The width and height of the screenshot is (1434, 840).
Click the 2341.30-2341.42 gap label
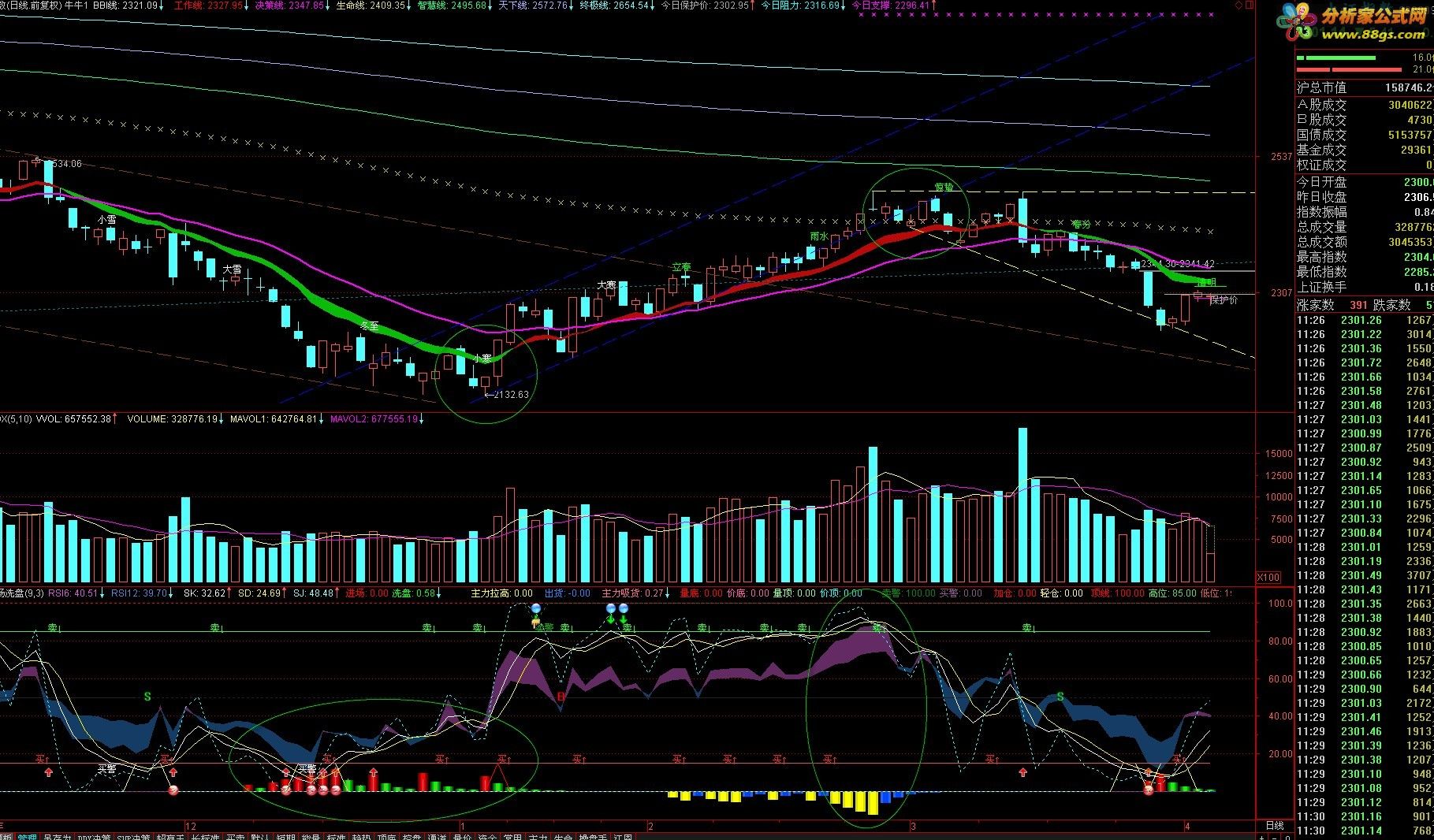1178,264
